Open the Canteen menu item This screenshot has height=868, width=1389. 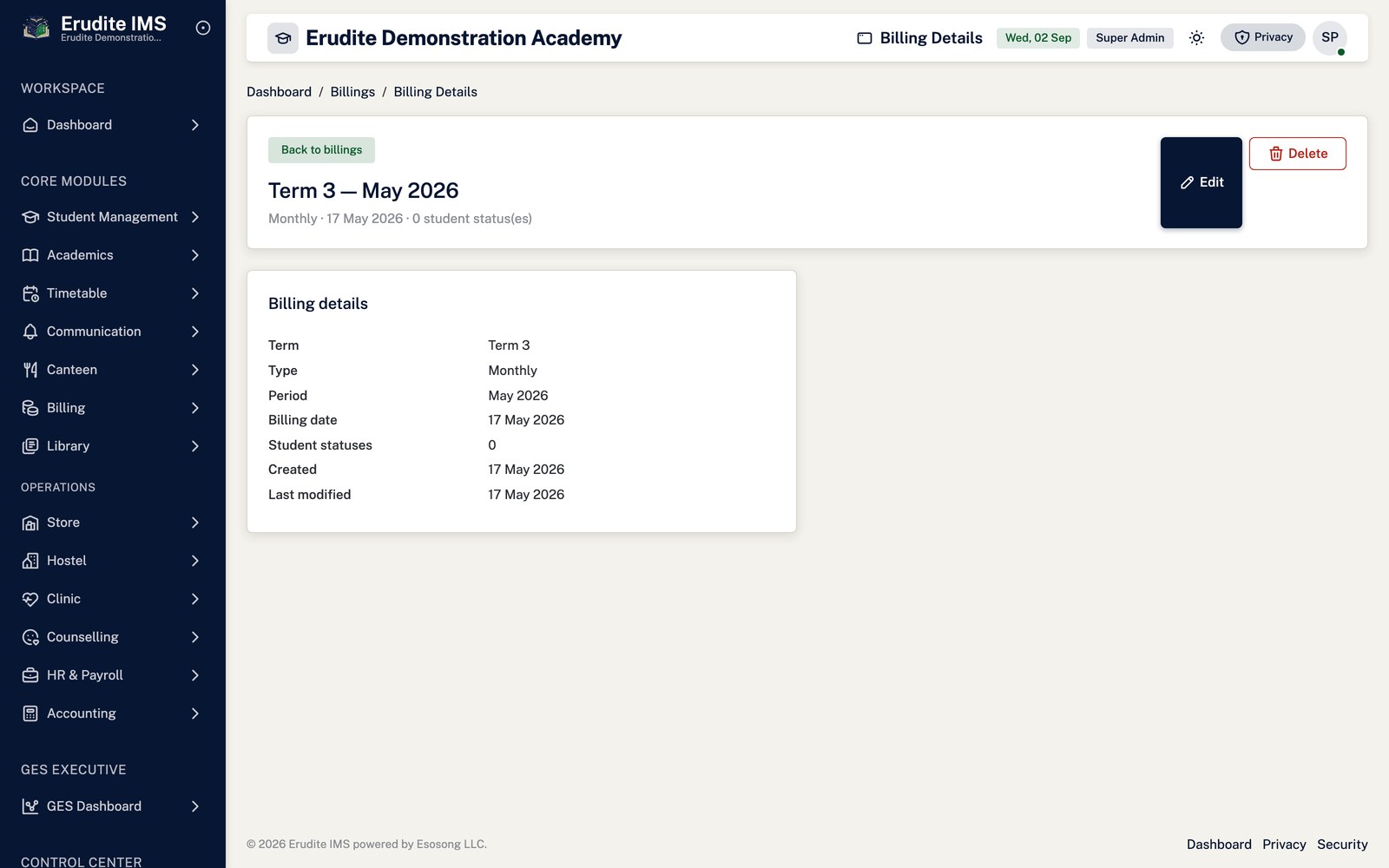pos(111,370)
